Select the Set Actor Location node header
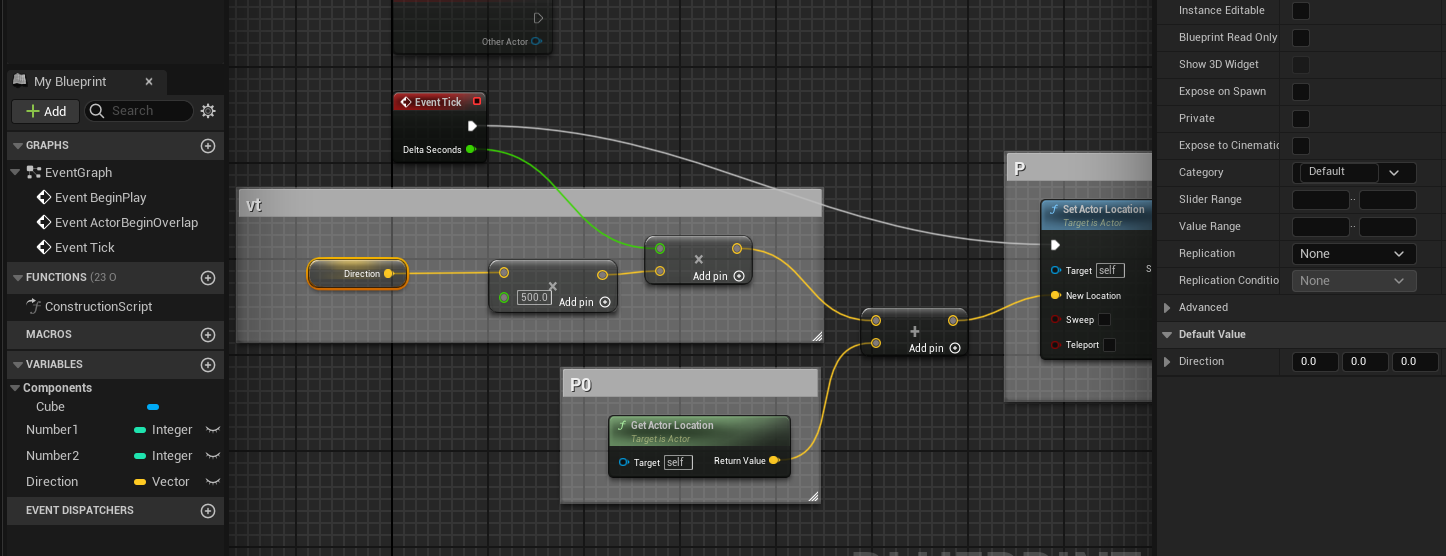This screenshot has height=556, width=1446. coord(1096,215)
